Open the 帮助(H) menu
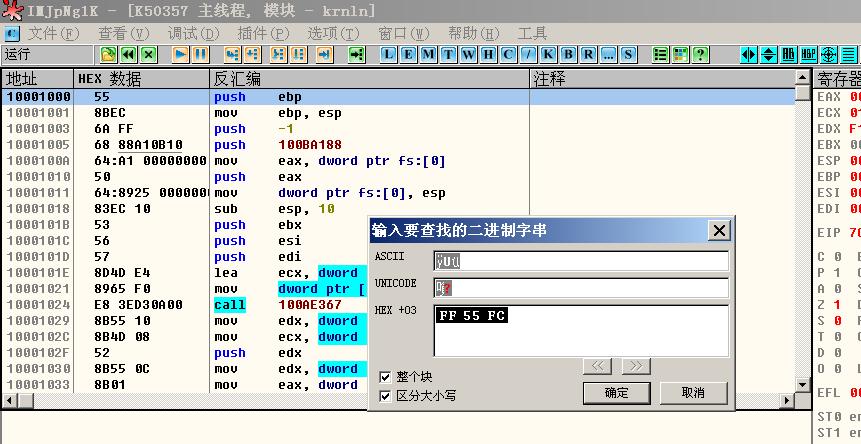 [473, 33]
